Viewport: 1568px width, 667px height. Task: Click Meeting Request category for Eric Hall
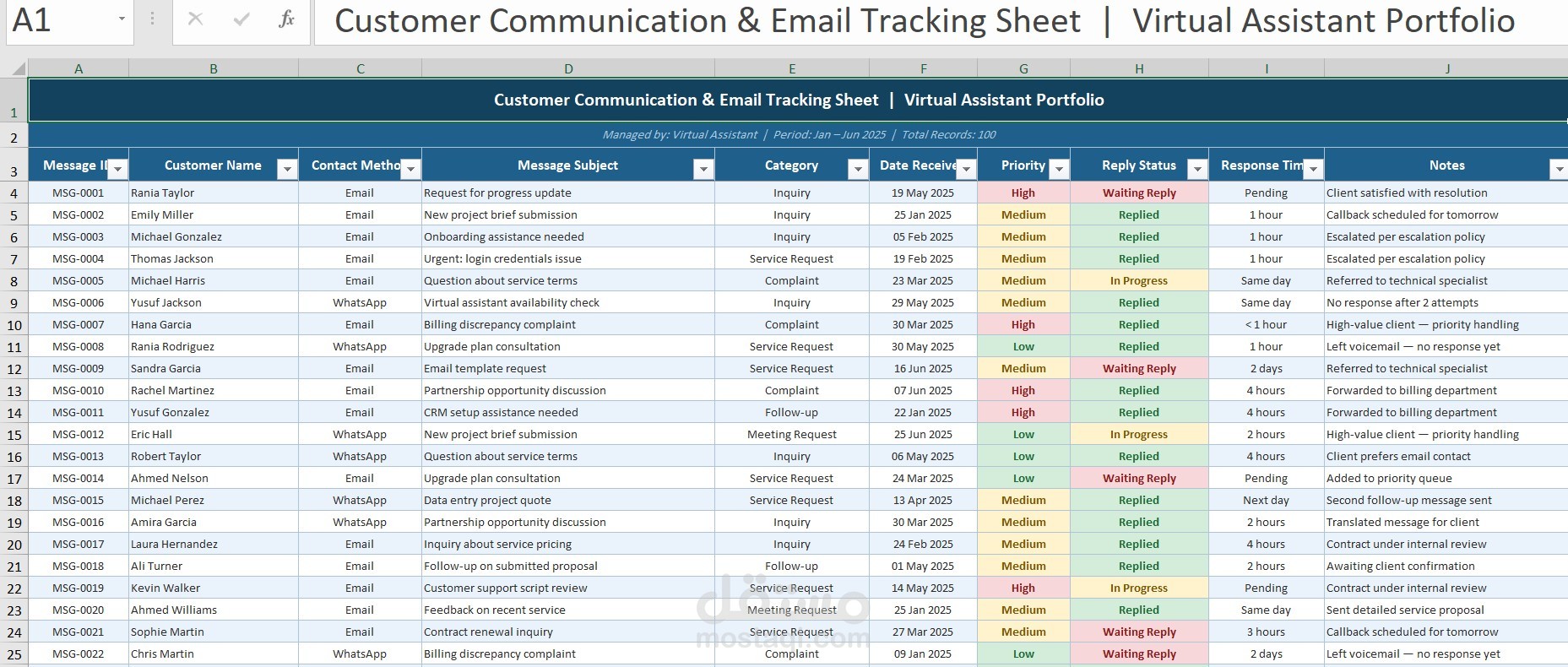[x=792, y=434]
